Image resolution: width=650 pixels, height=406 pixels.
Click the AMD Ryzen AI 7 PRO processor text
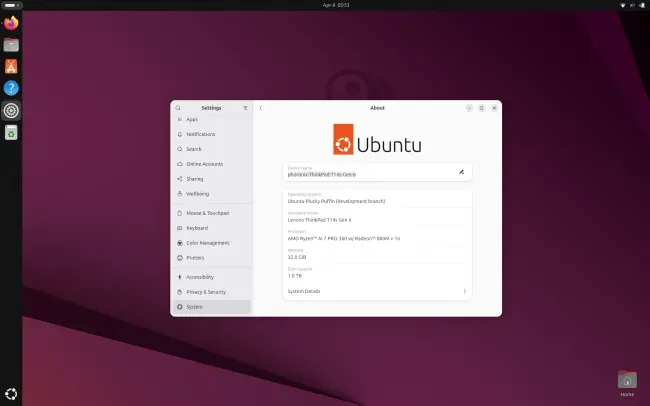344,238
